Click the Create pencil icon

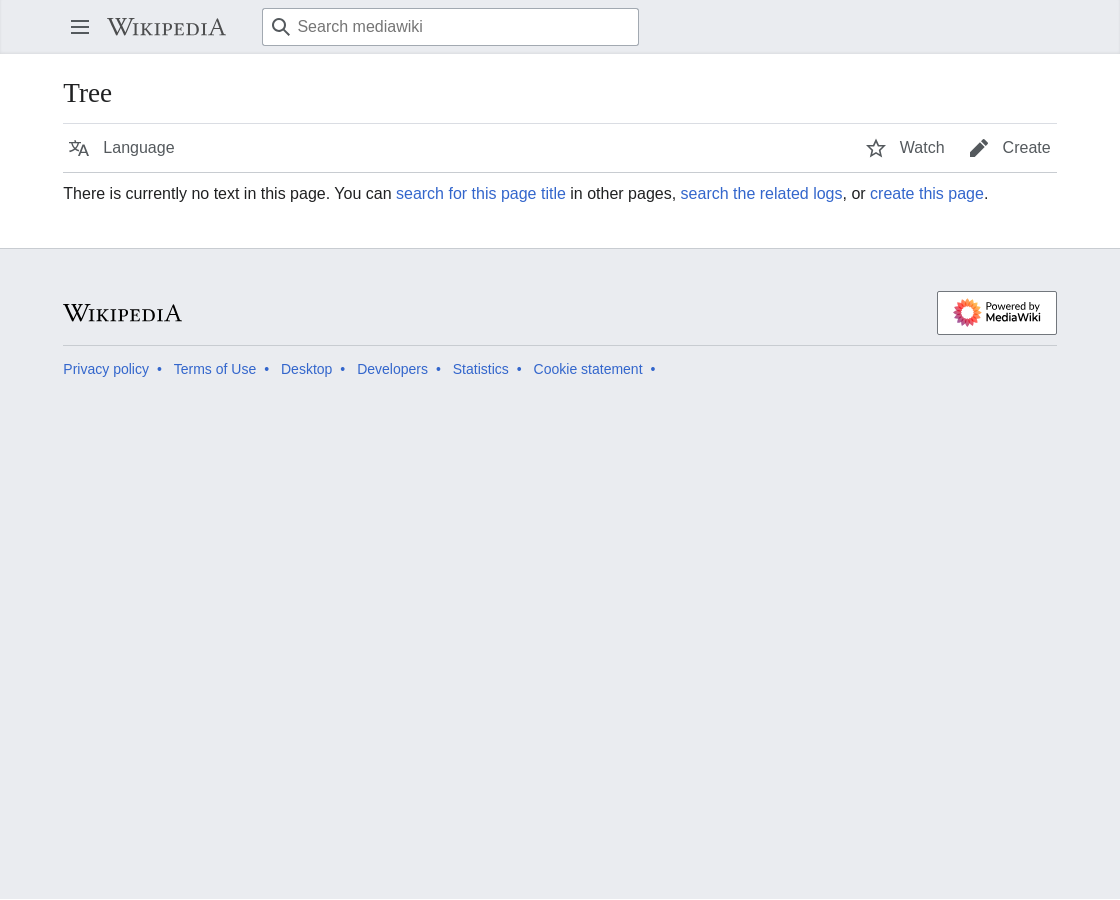tap(979, 148)
